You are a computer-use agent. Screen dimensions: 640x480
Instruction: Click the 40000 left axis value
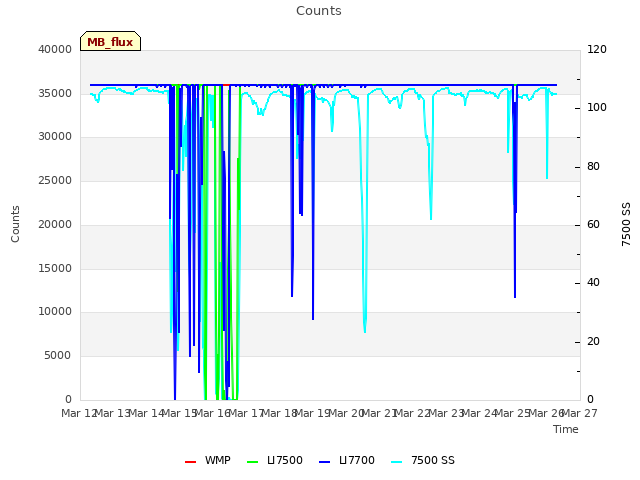click(55, 49)
